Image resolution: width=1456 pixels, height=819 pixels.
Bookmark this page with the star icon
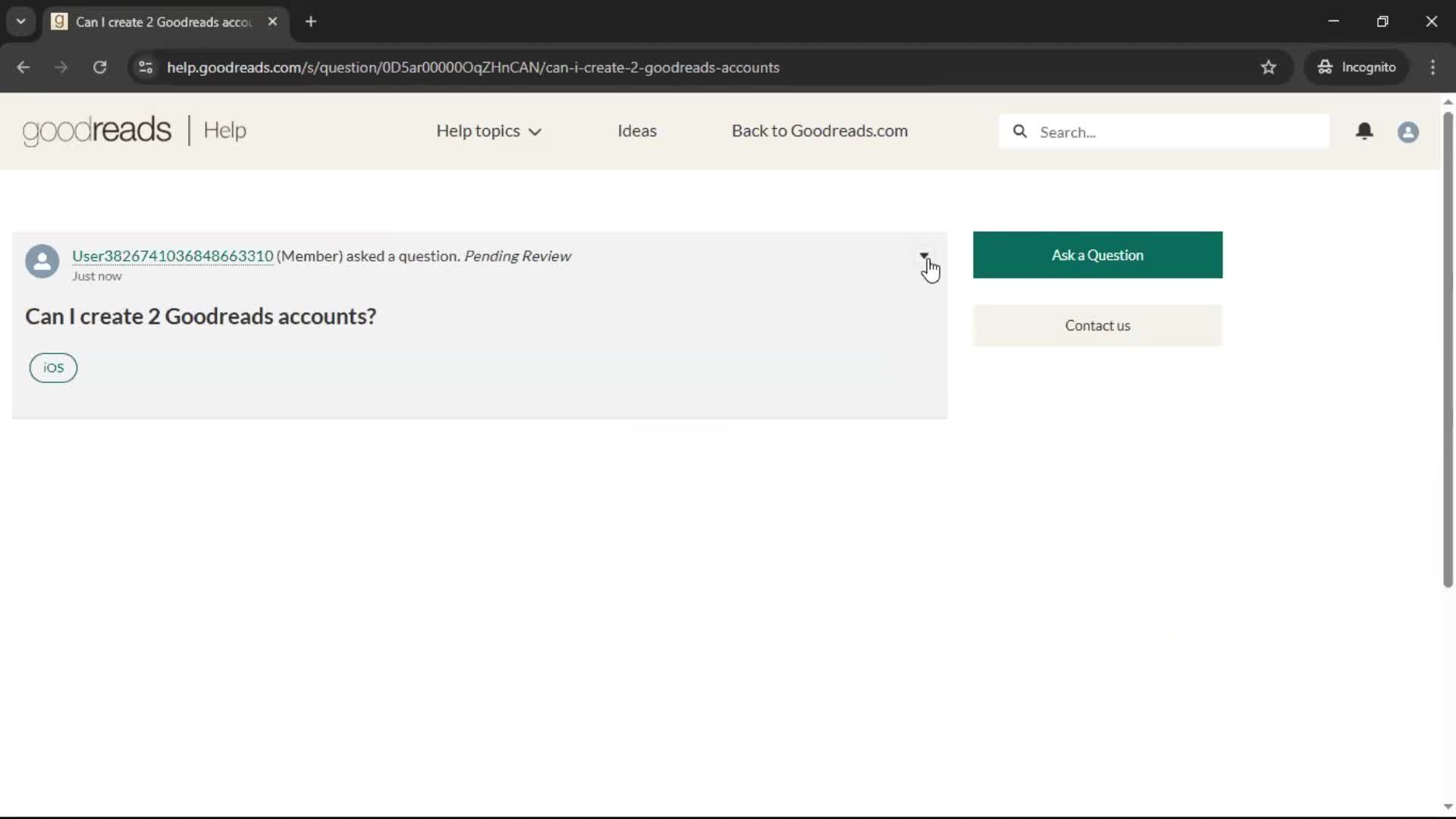click(1269, 67)
